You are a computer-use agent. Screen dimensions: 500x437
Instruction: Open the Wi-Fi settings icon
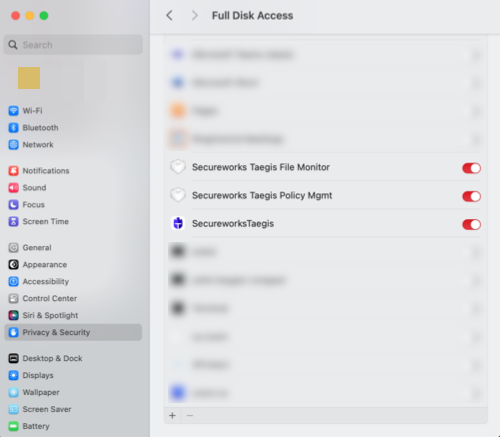pyautogui.click(x=13, y=111)
